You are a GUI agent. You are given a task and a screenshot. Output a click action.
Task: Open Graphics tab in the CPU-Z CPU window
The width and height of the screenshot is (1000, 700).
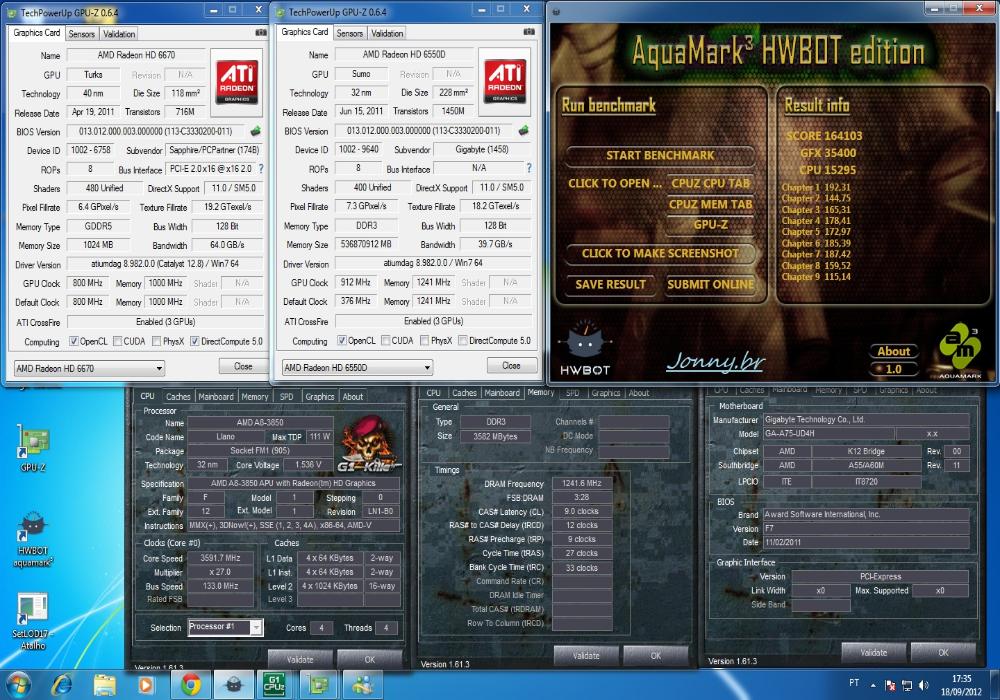(x=320, y=397)
